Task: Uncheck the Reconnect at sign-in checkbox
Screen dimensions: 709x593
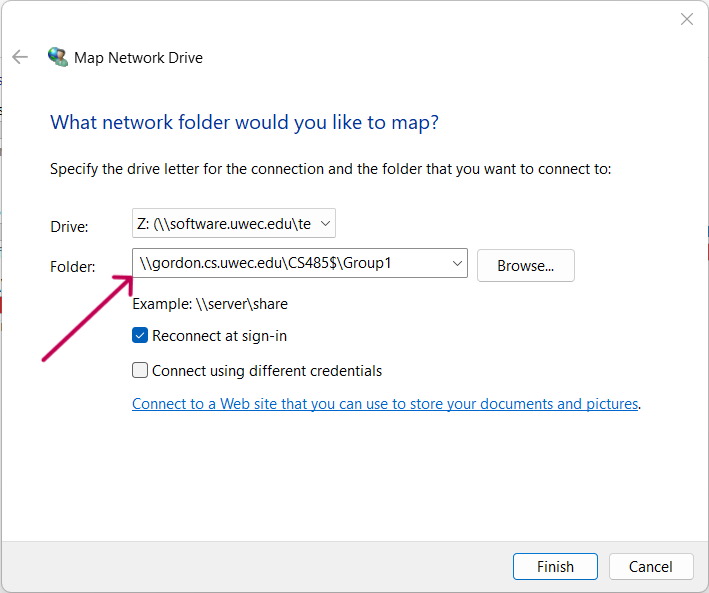Action: pos(140,336)
